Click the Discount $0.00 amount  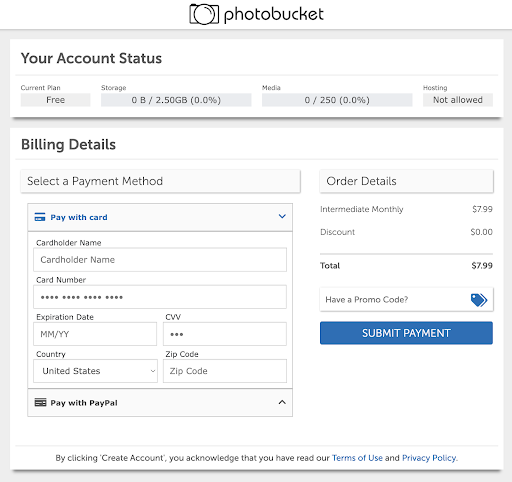pos(481,232)
